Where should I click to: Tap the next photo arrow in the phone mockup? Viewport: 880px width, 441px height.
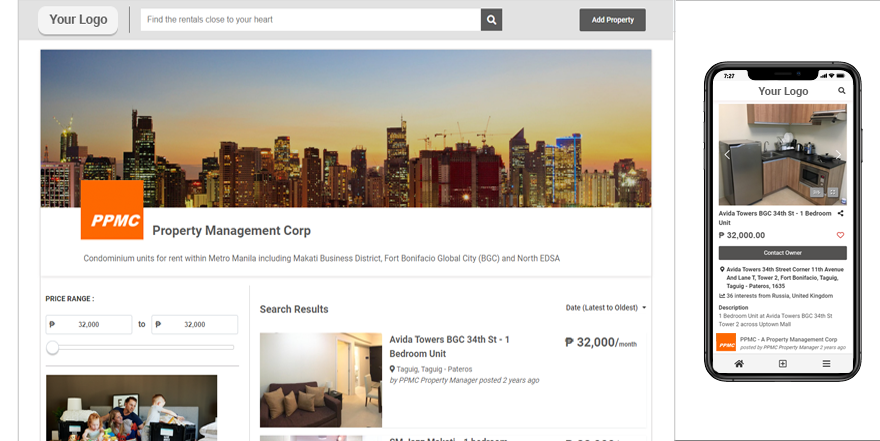click(x=838, y=155)
